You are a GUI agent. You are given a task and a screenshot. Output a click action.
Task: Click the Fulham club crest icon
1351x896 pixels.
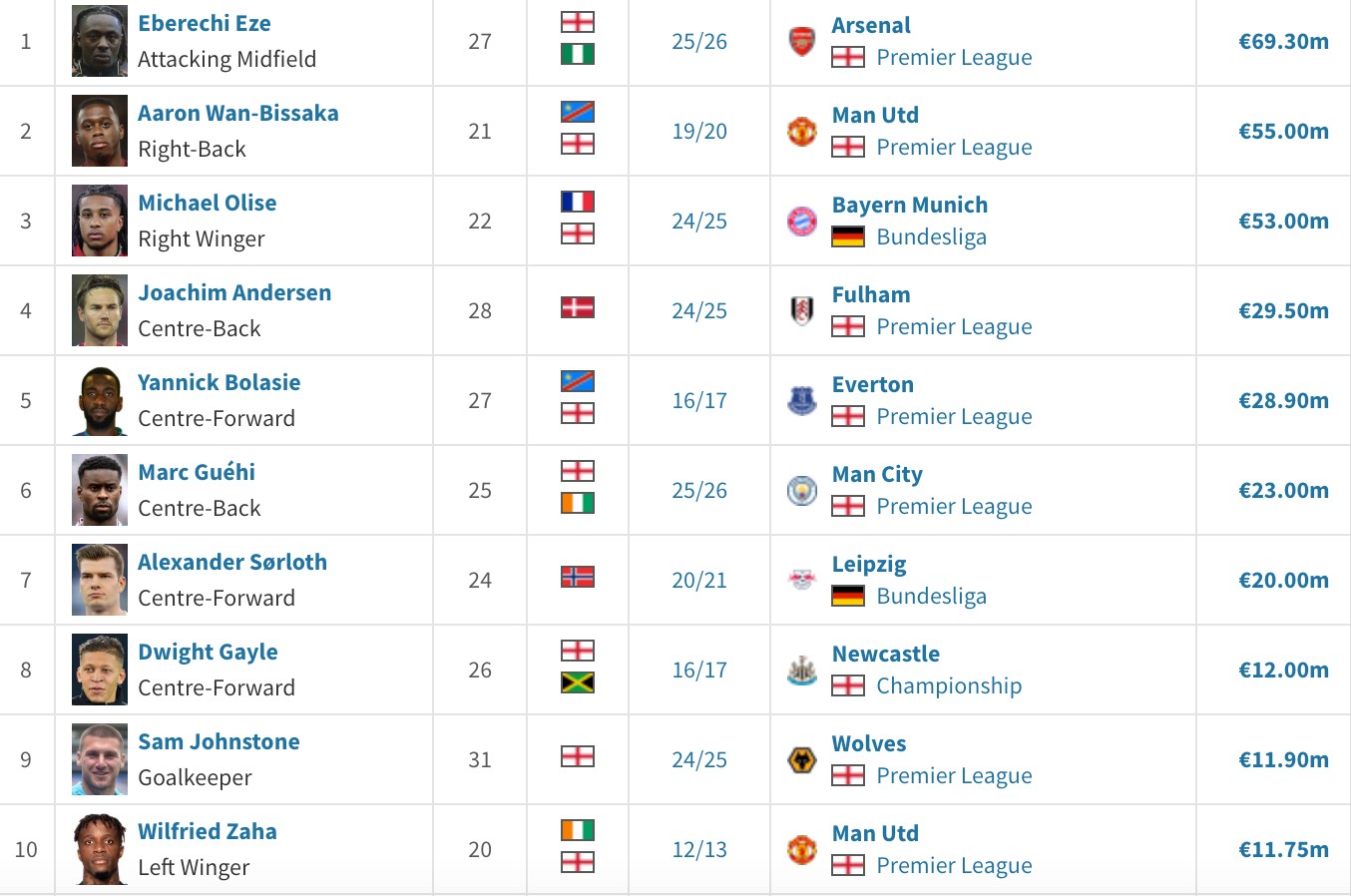point(802,310)
